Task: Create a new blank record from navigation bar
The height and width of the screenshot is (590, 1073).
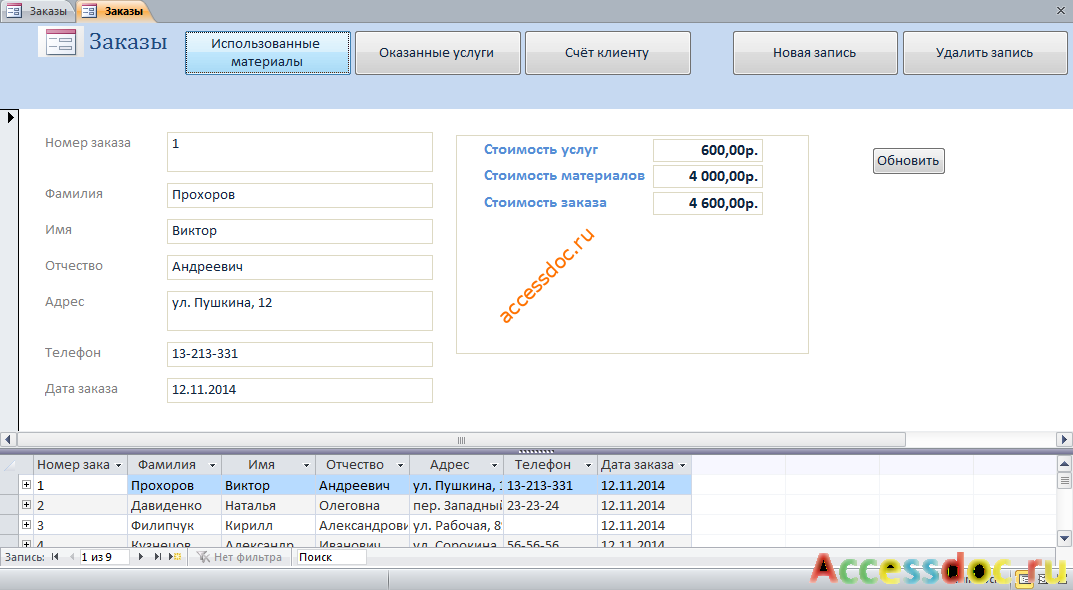Action: [175, 557]
